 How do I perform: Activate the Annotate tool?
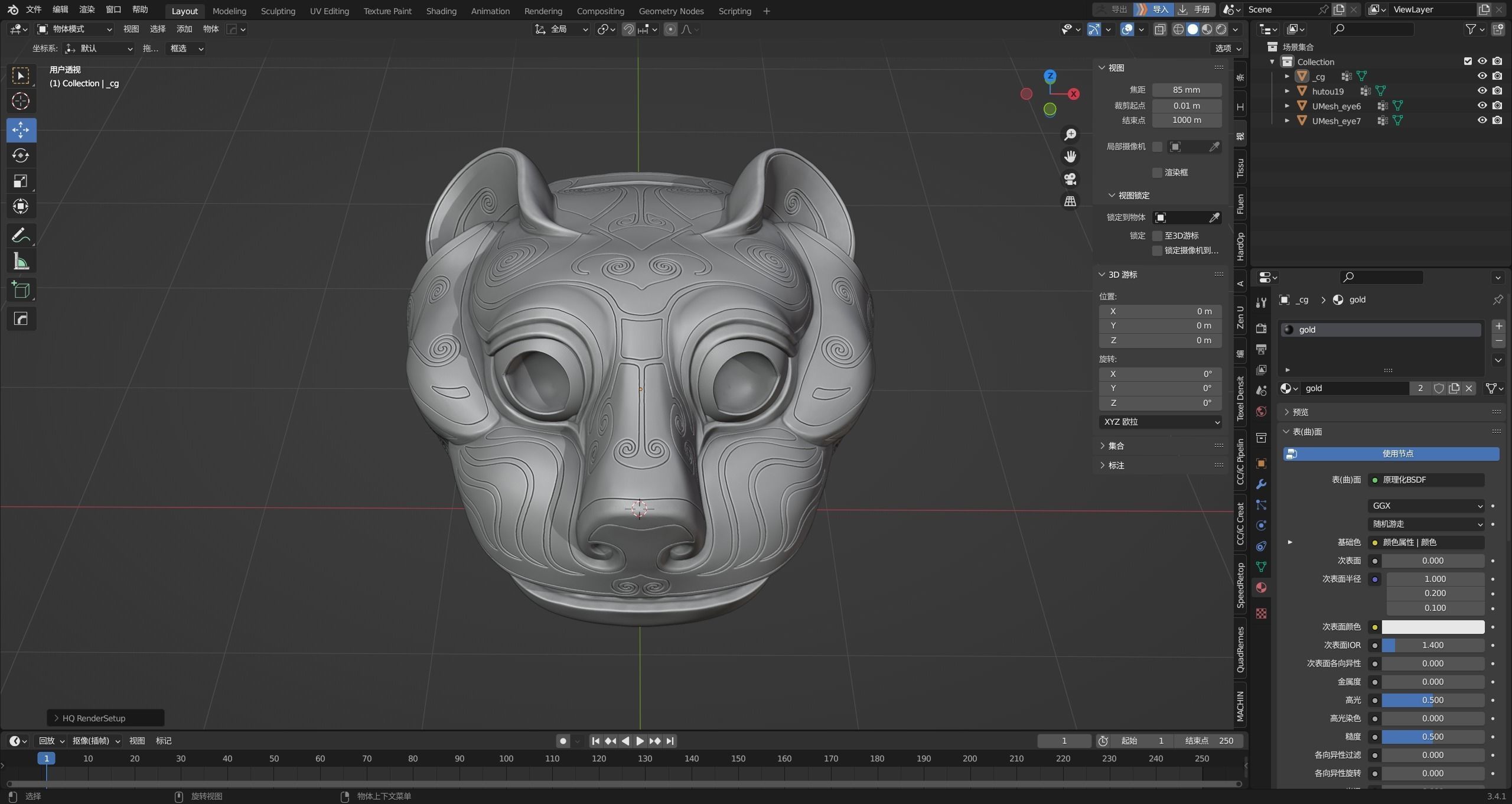pyautogui.click(x=21, y=235)
